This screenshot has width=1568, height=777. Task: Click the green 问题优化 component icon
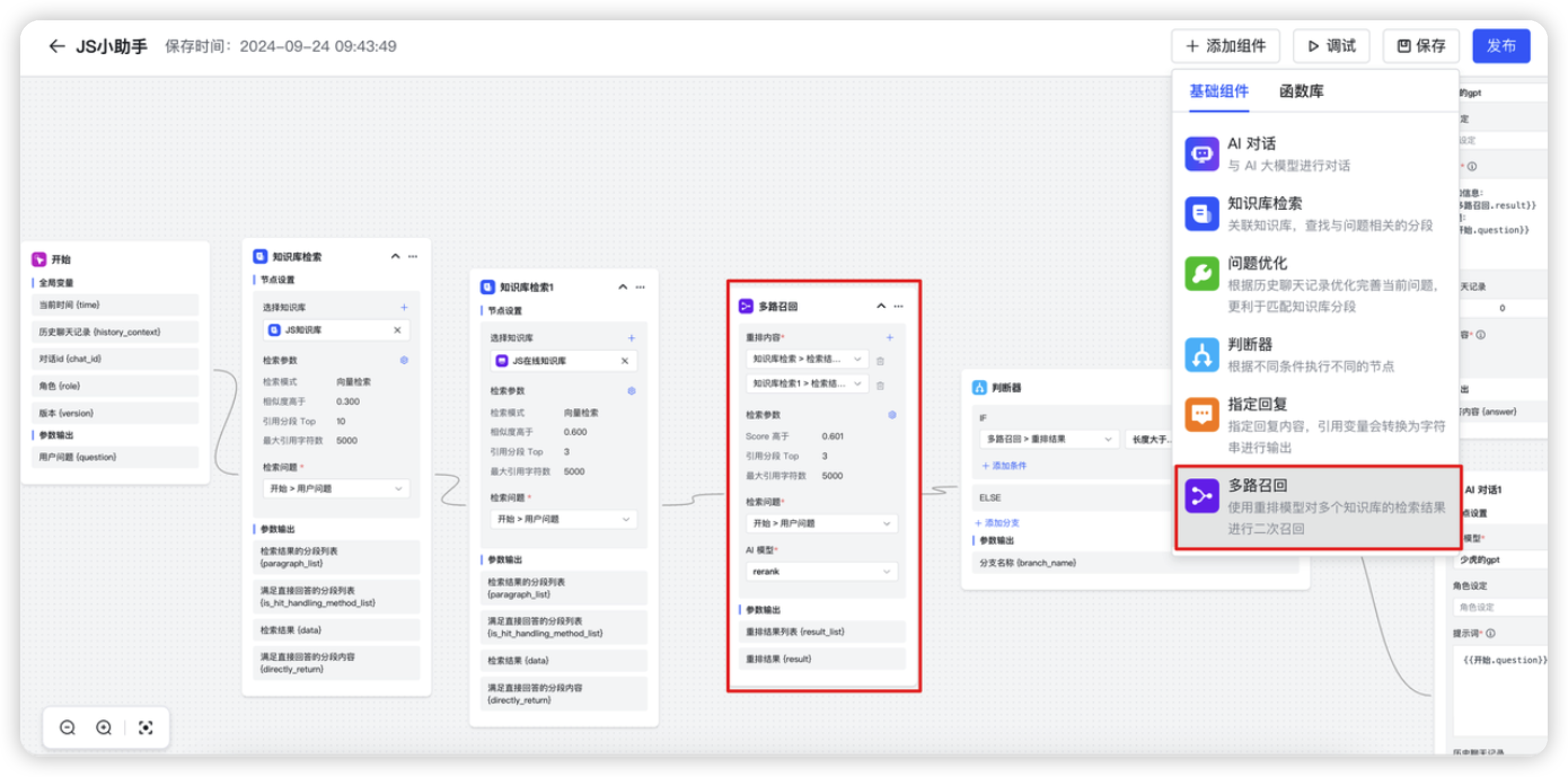coord(1201,274)
